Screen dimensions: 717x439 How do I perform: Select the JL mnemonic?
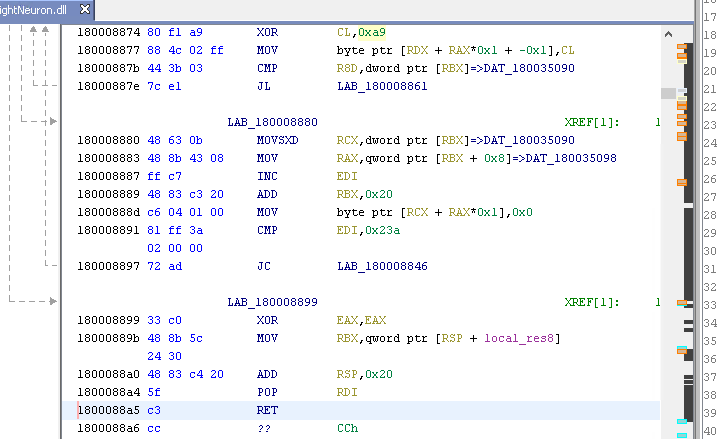(x=263, y=86)
